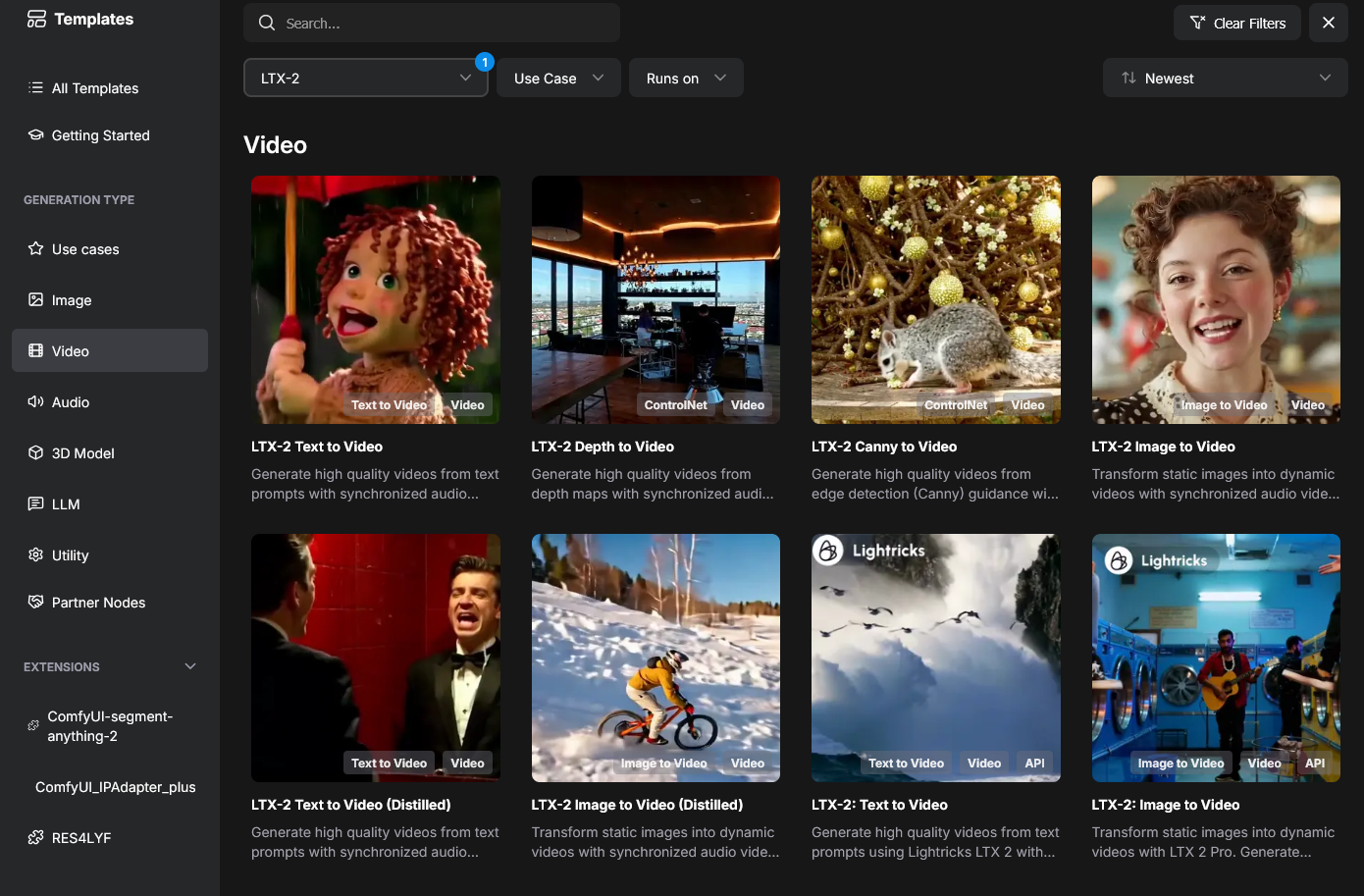Click ControlNet tag on Depth to Video card
Screen dimensions: 1364x896
coord(676,404)
